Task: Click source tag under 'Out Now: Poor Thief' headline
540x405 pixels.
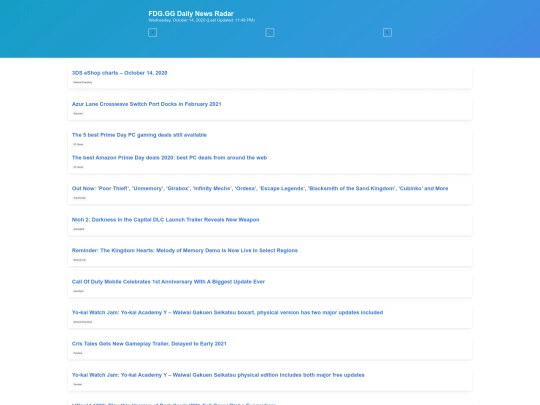Action: 80,198
